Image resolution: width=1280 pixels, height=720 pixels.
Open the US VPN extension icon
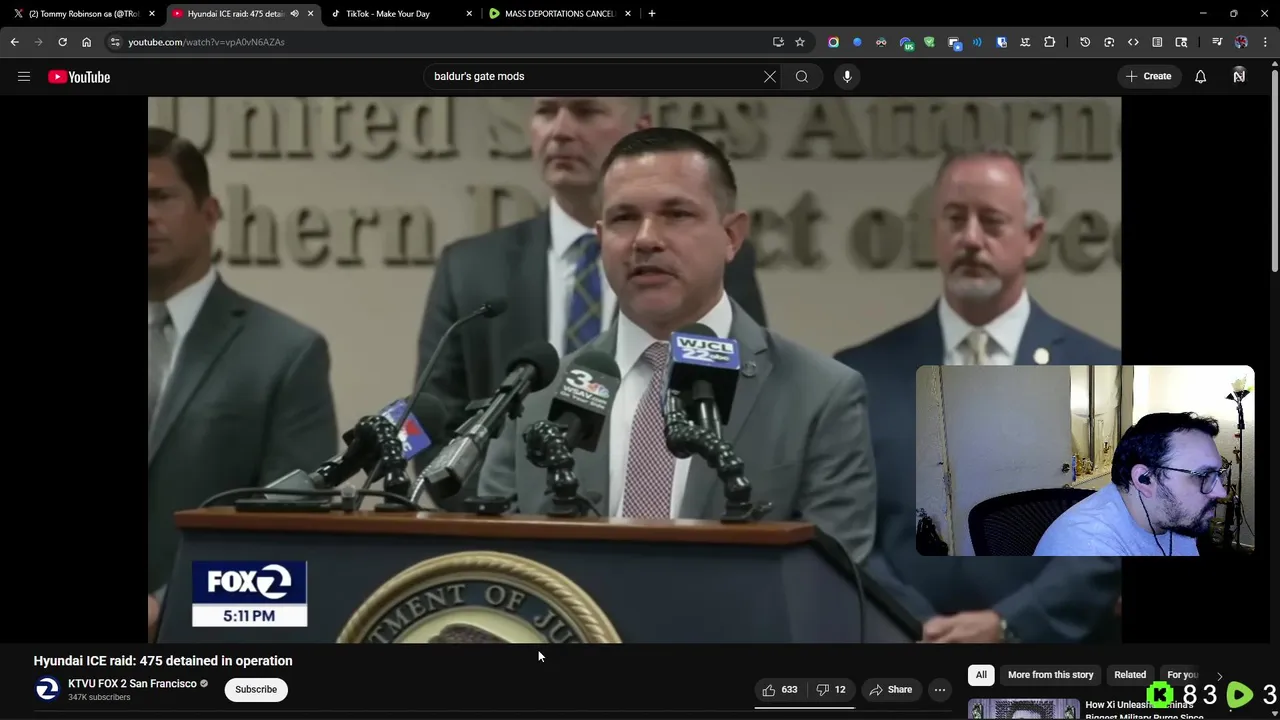click(906, 42)
